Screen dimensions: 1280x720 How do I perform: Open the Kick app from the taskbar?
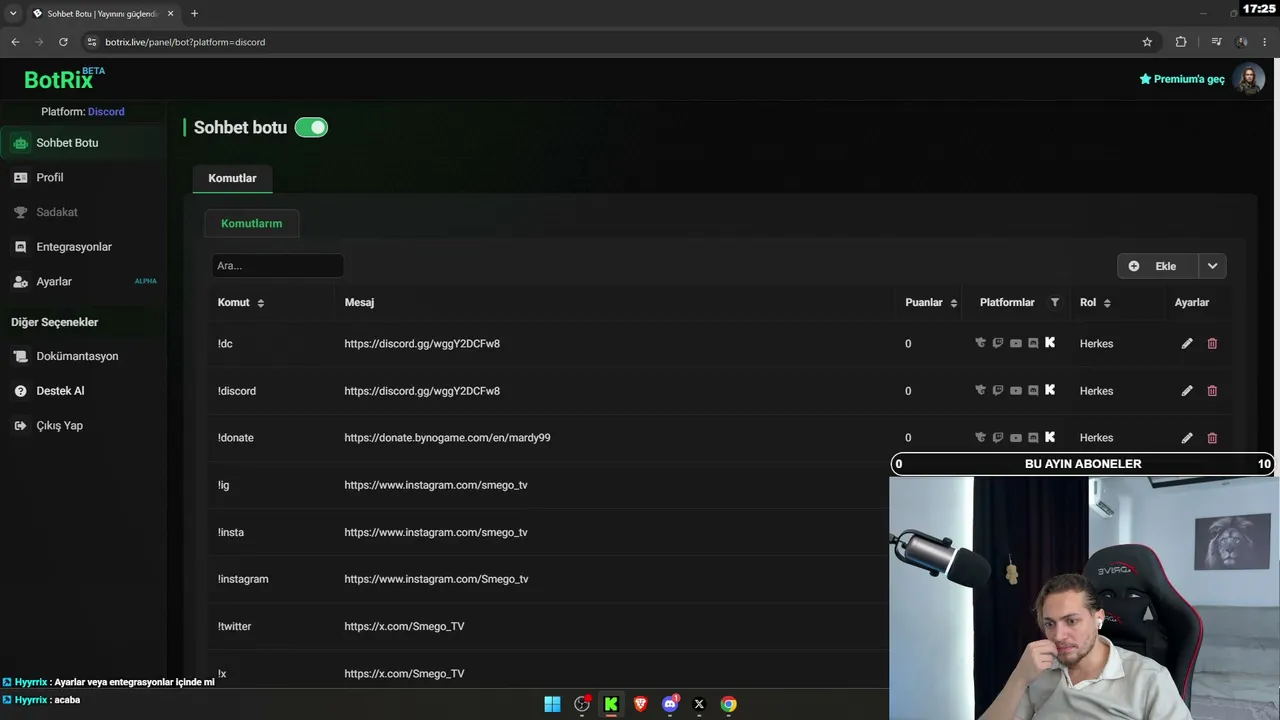[611, 704]
